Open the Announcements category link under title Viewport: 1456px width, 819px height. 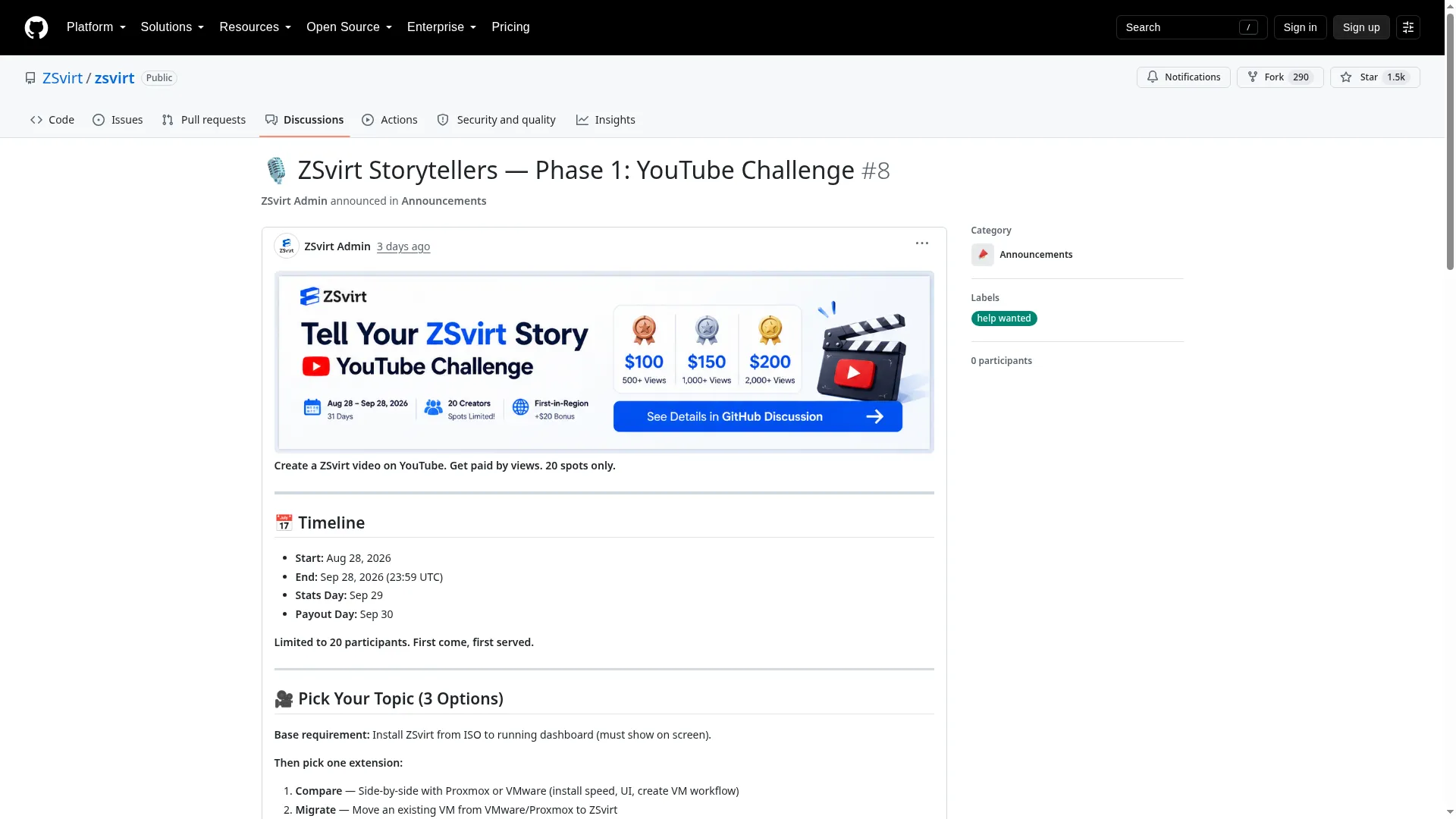444,201
